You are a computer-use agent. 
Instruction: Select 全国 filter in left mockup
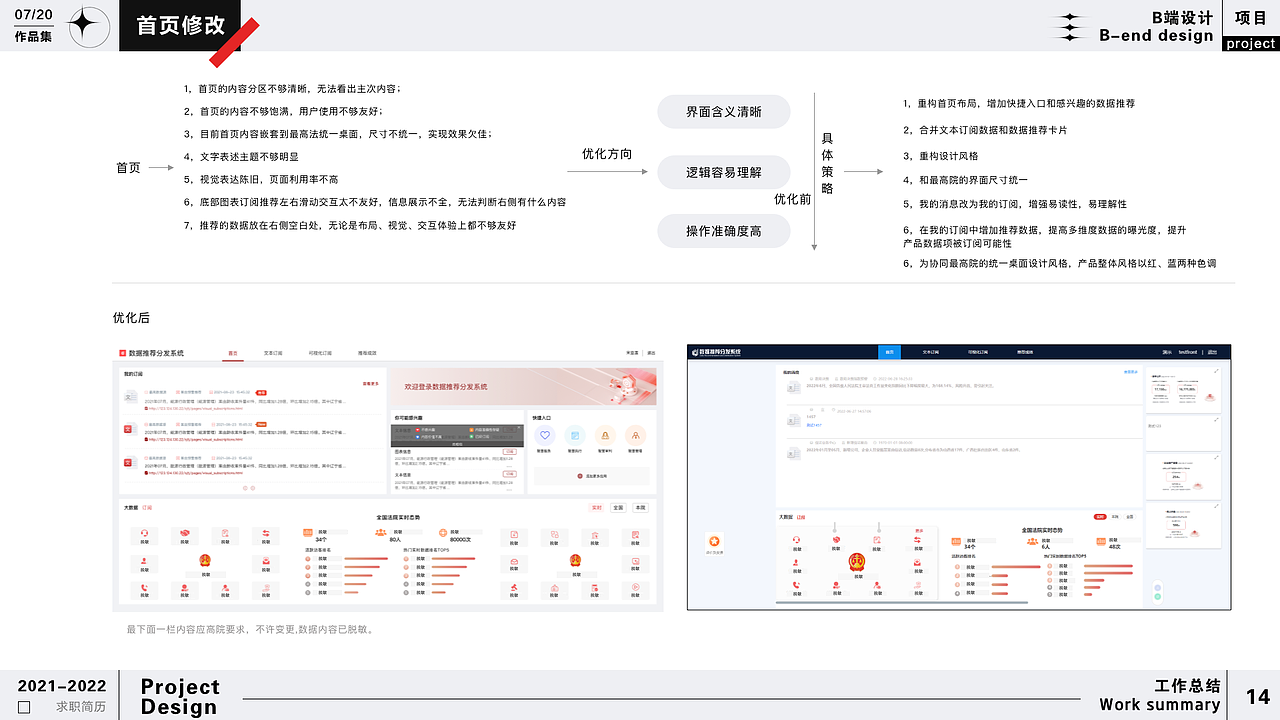pyautogui.click(x=618, y=508)
